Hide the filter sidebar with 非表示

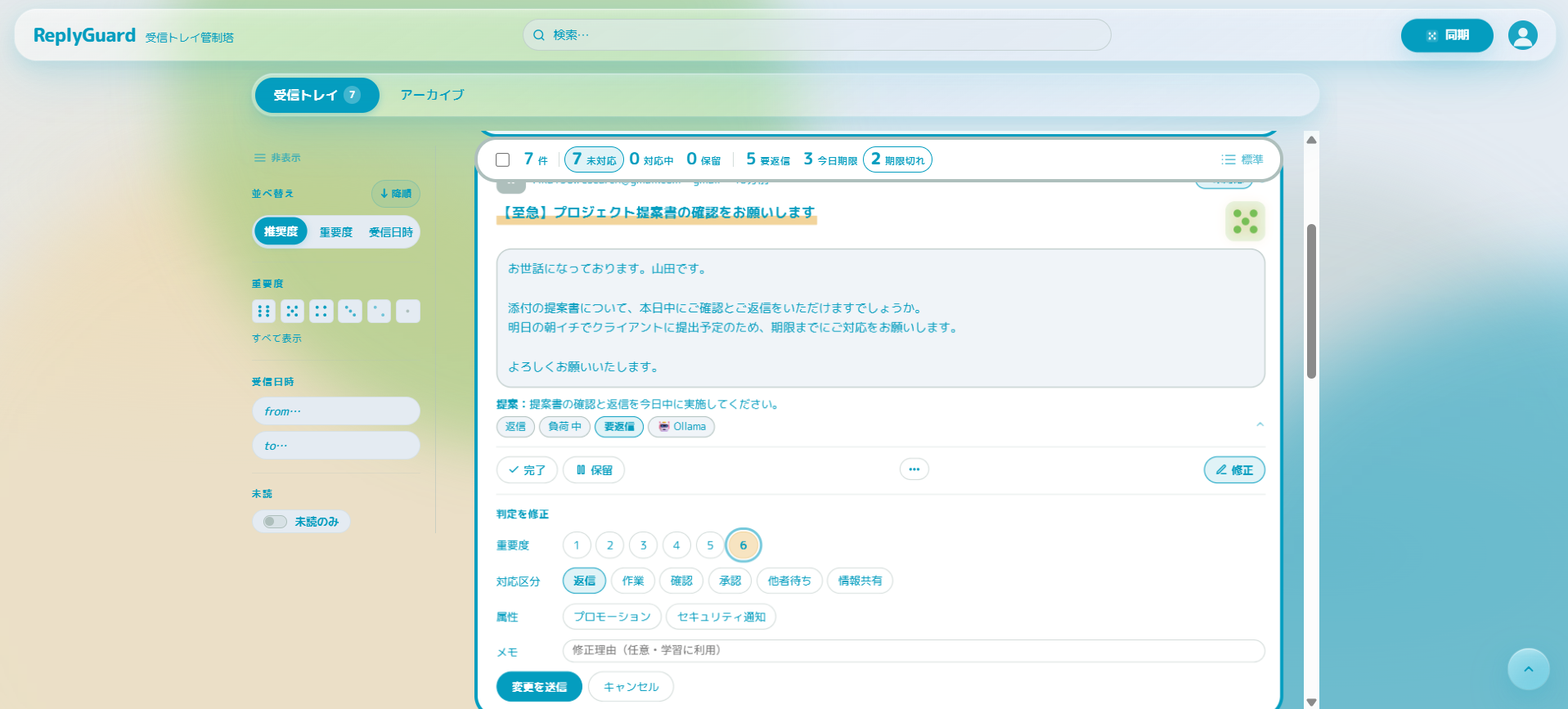coord(277,158)
